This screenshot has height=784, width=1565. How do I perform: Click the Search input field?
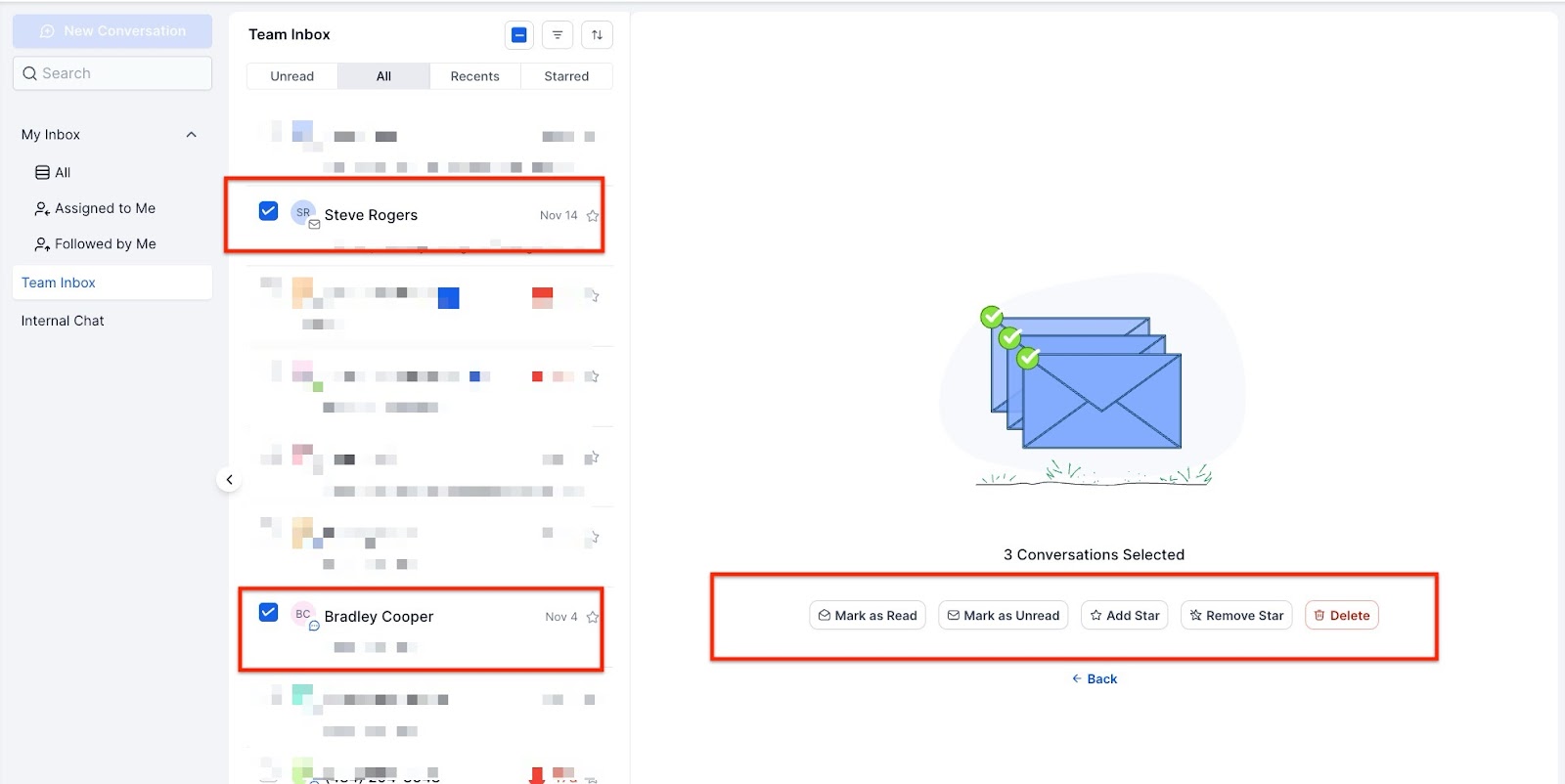tap(112, 73)
